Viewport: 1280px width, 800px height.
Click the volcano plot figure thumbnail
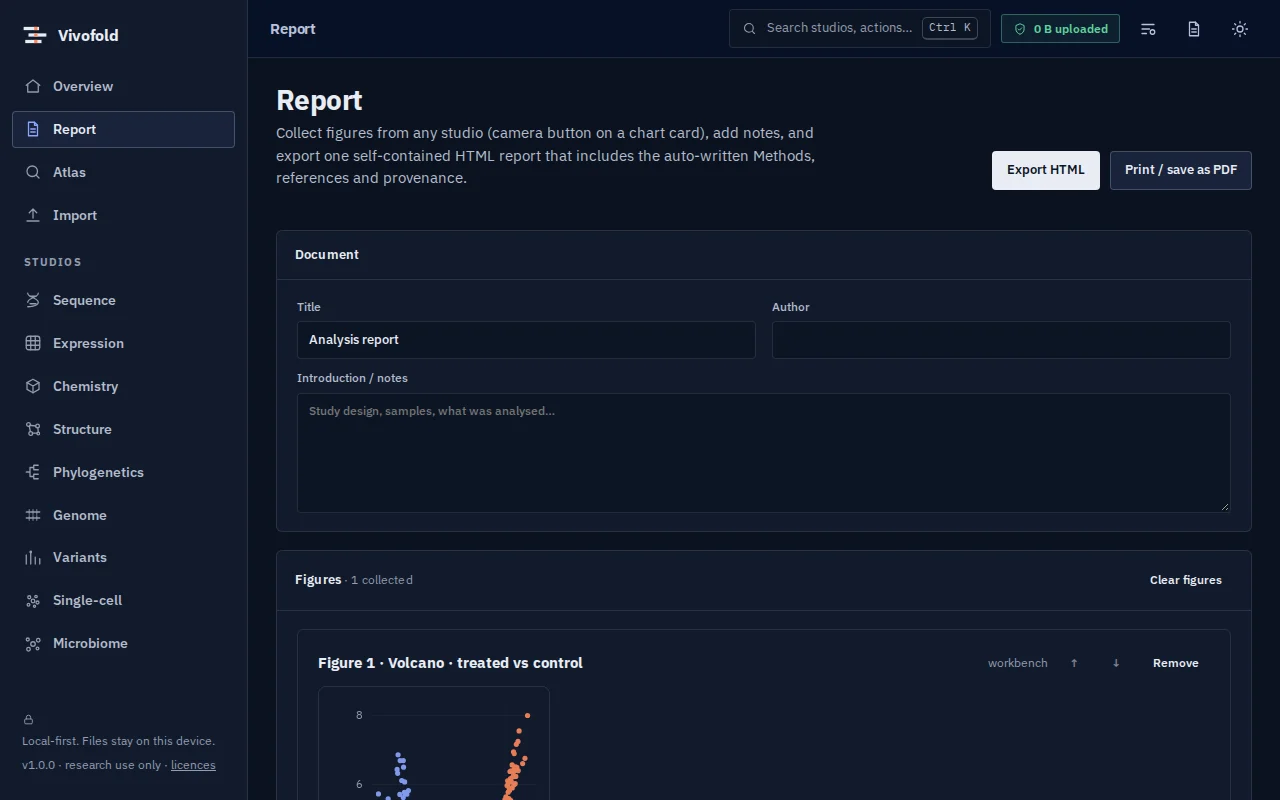(434, 743)
